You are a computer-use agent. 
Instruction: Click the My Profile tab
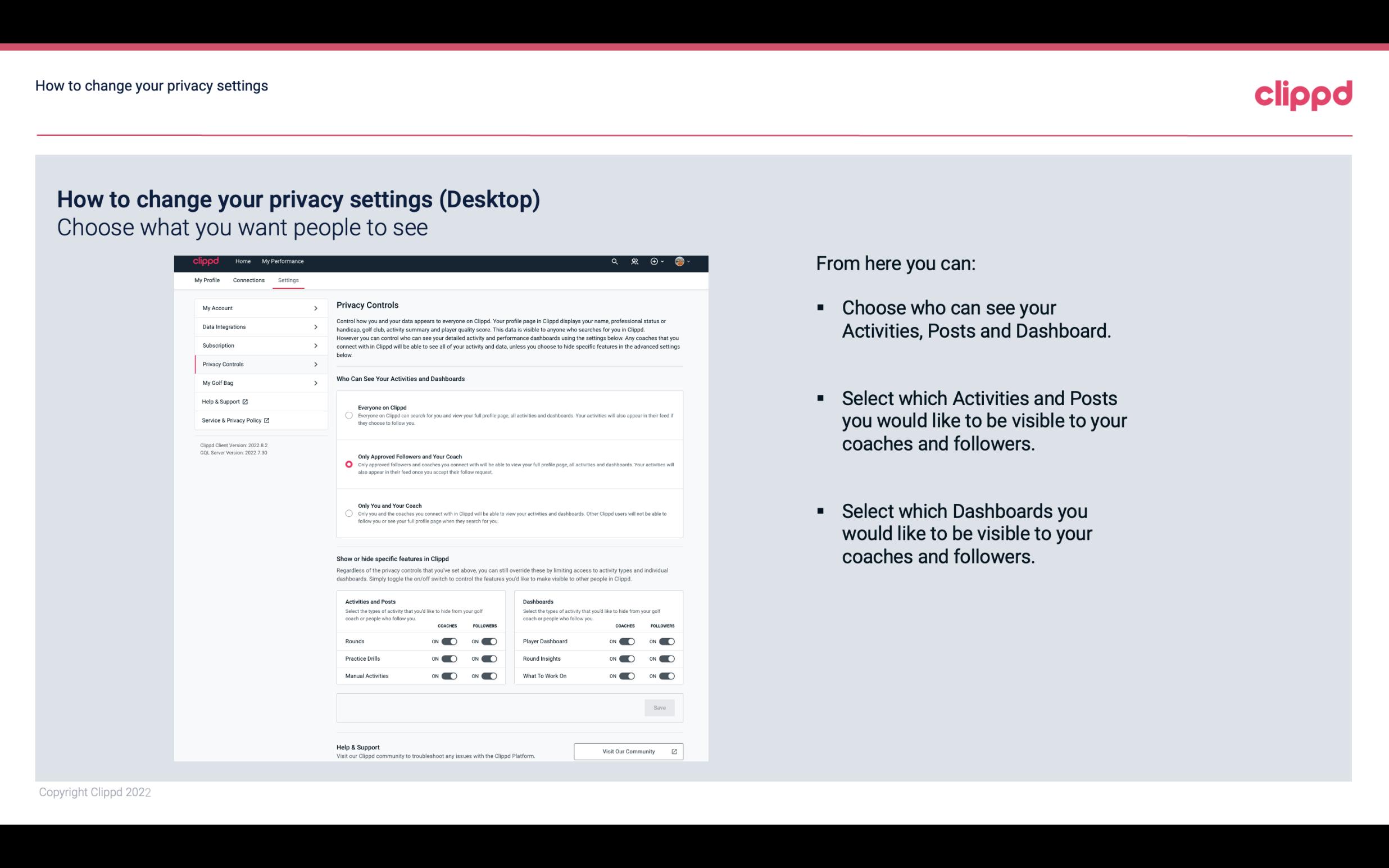(207, 280)
